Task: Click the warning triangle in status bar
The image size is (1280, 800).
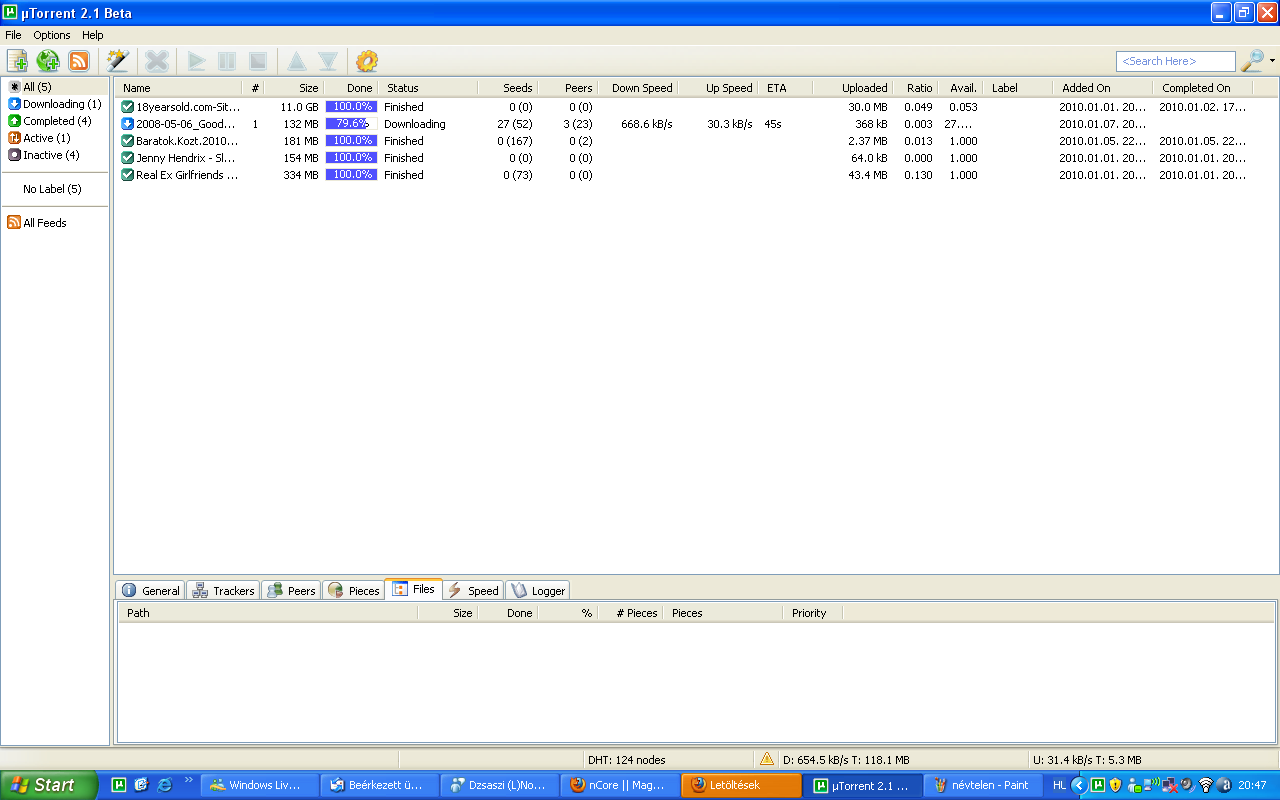Action: [767, 759]
